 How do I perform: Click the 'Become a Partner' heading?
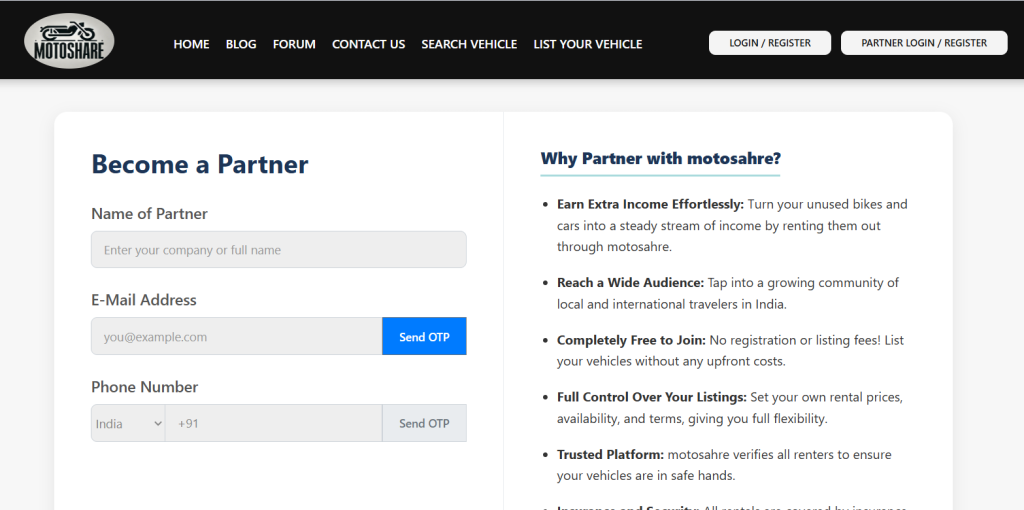(x=200, y=164)
